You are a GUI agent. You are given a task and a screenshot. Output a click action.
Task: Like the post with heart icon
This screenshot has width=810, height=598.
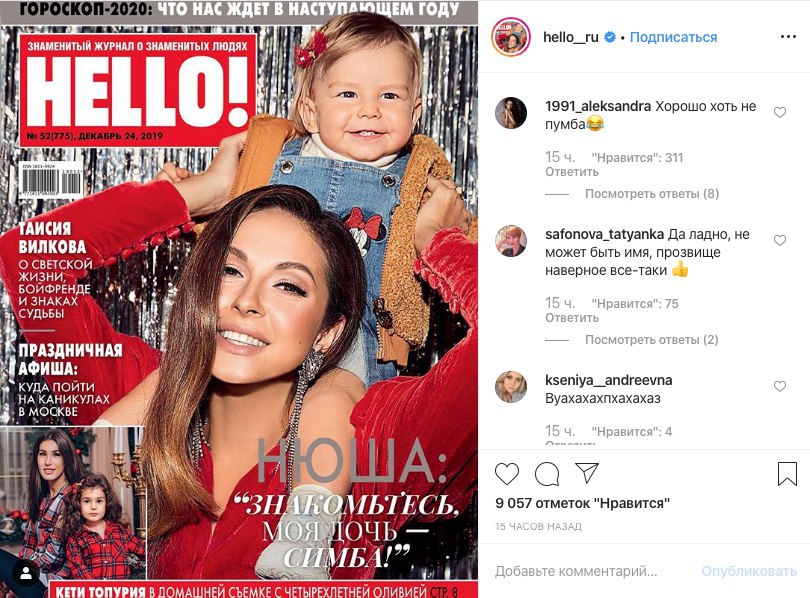507,474
